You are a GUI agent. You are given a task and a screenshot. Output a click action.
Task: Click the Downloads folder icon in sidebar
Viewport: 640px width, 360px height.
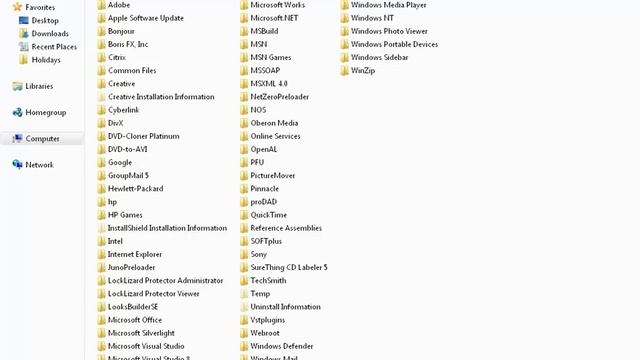point(24,33)
